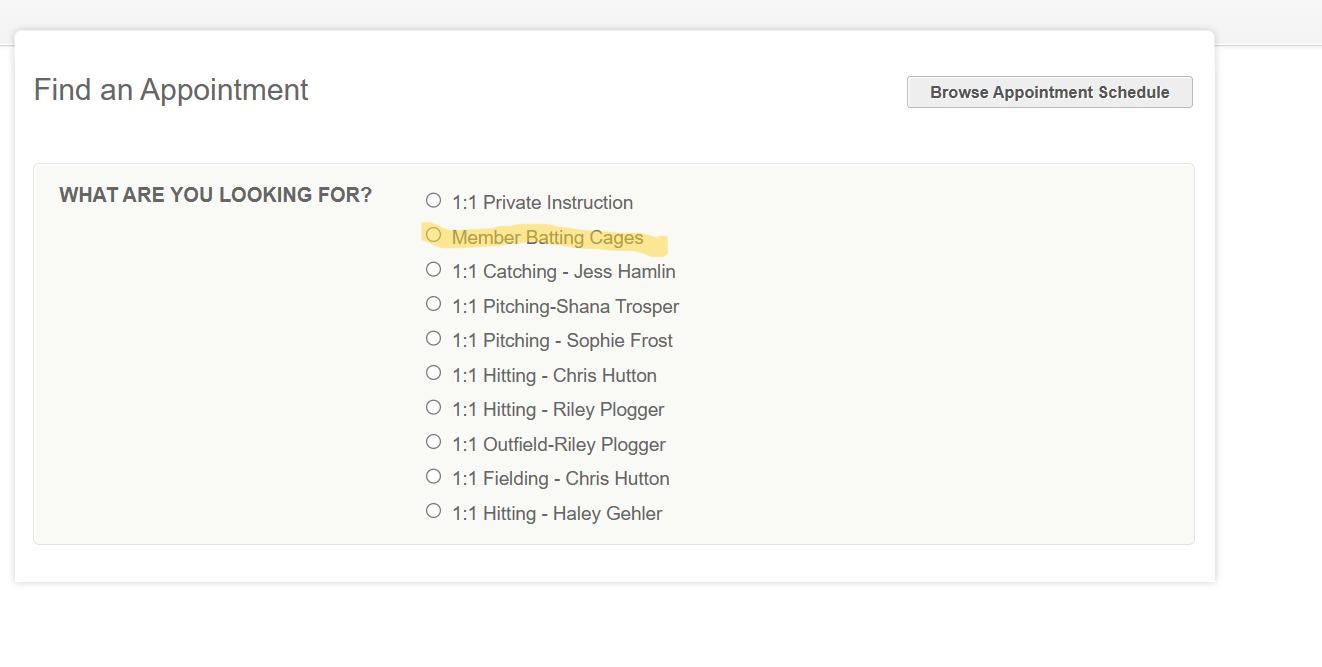Click the "1:1 Hitting - Riley Plogger" label text
This screenshot has height=667, width=1322.
pyautogui.click(x=558, y=410)
